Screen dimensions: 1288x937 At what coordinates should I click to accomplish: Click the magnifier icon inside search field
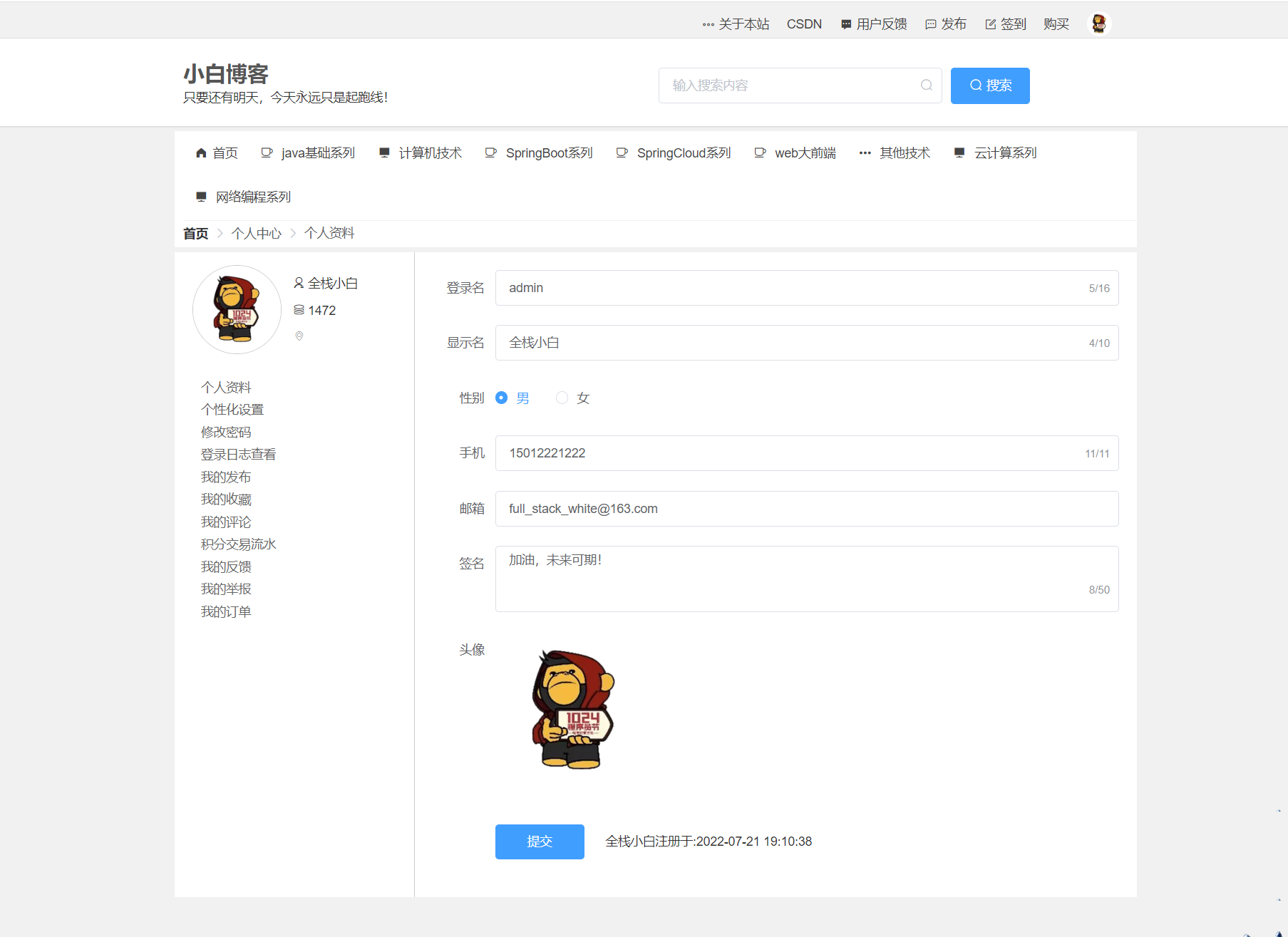click(x=926, y=86)
